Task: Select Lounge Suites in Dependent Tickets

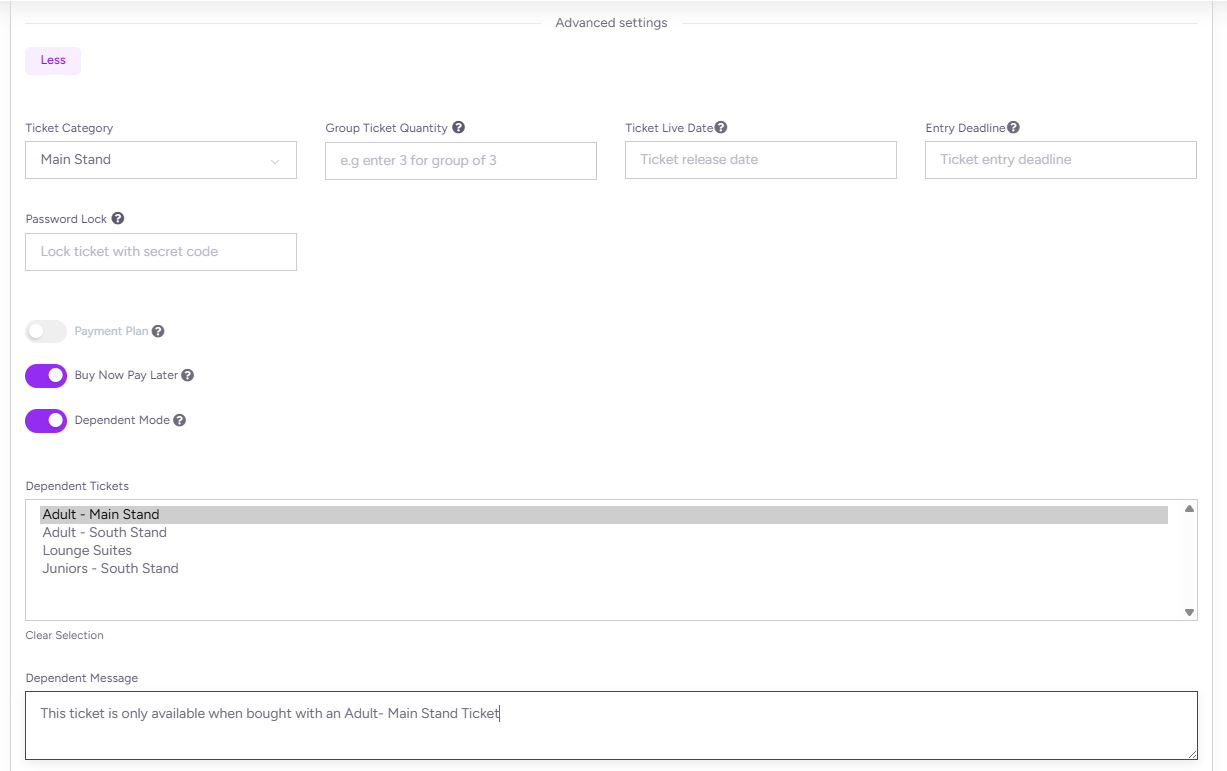Action: [x=87, y=551]
